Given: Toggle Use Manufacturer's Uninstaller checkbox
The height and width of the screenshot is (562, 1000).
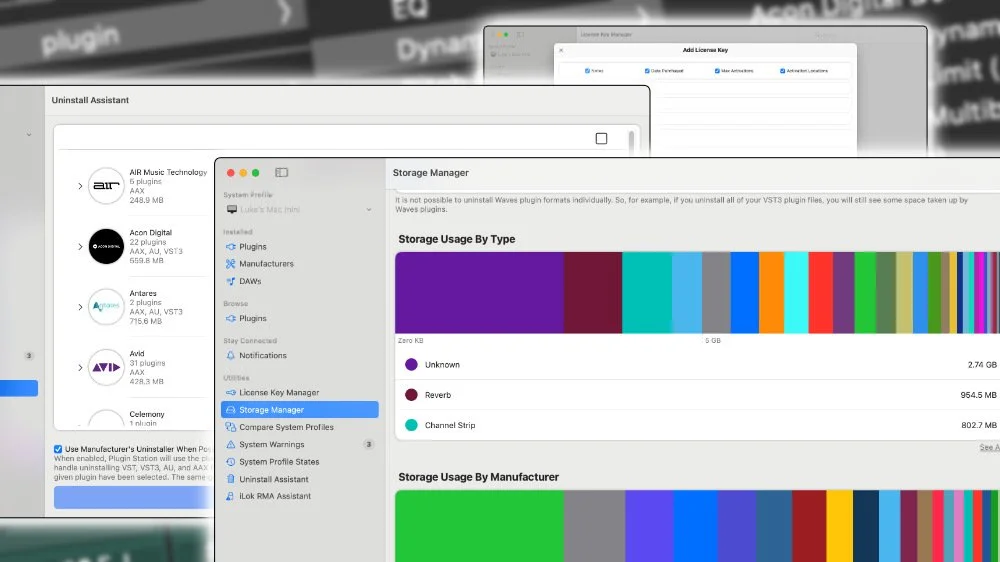Looking at the screenshot, I should pos(58,449).
